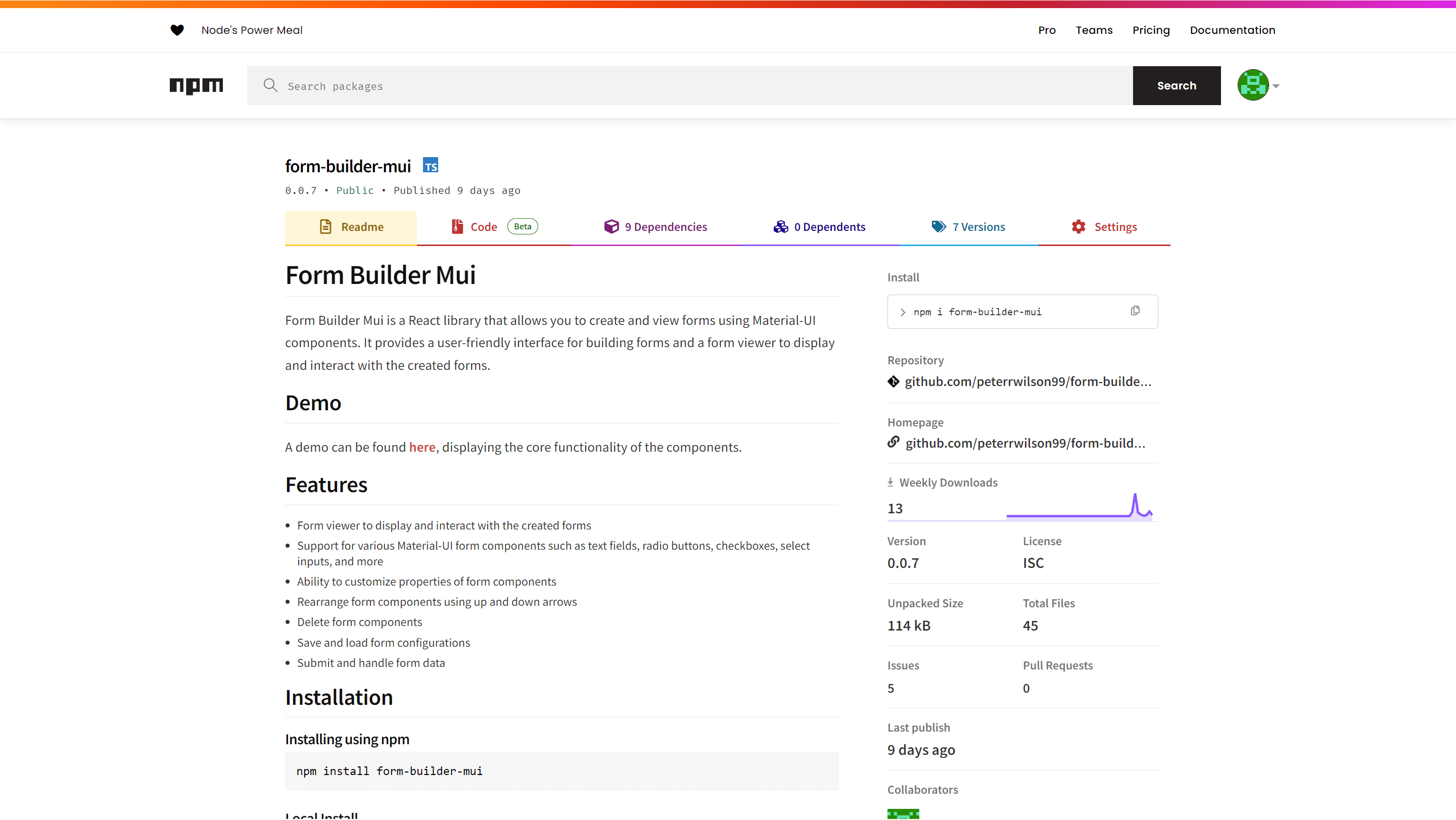Click the chain icon beside the homepage link
Viewport: 1456px width, 820px height.
coord(893,443)
